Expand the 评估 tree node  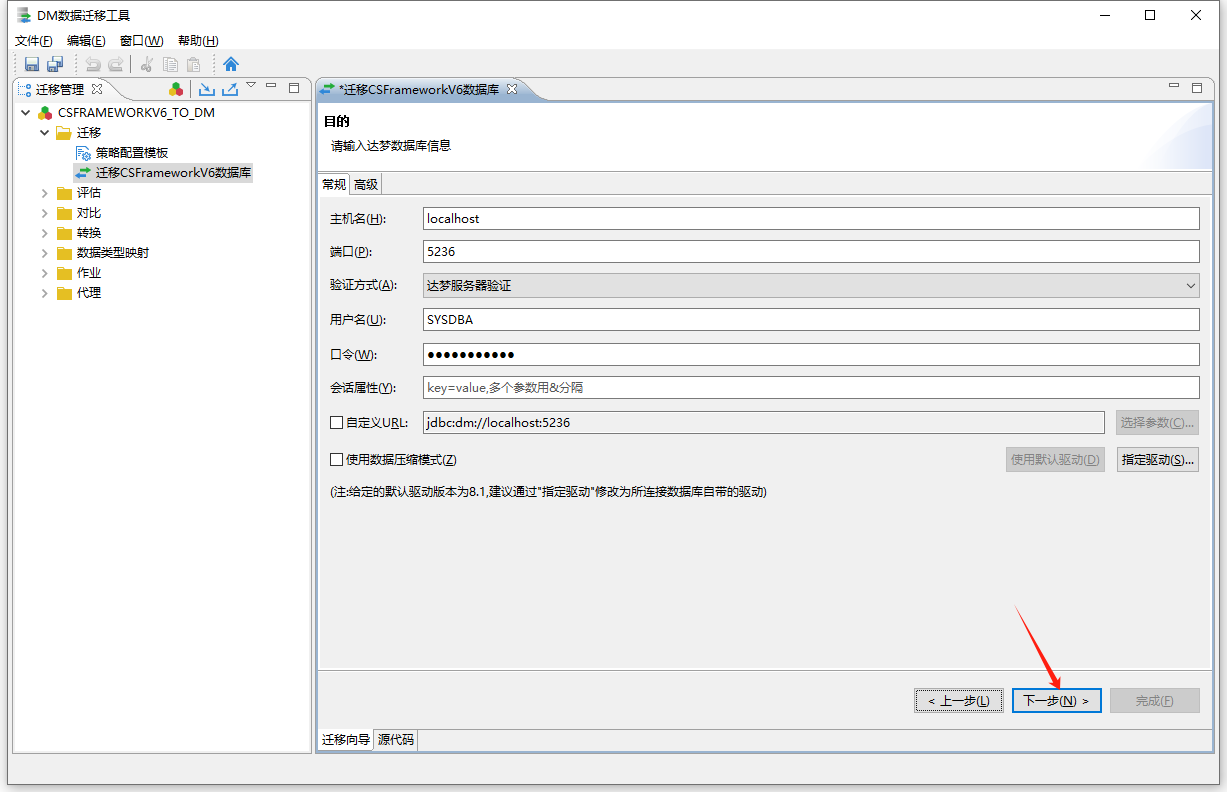pyautogui.click(x=45, y=193)
